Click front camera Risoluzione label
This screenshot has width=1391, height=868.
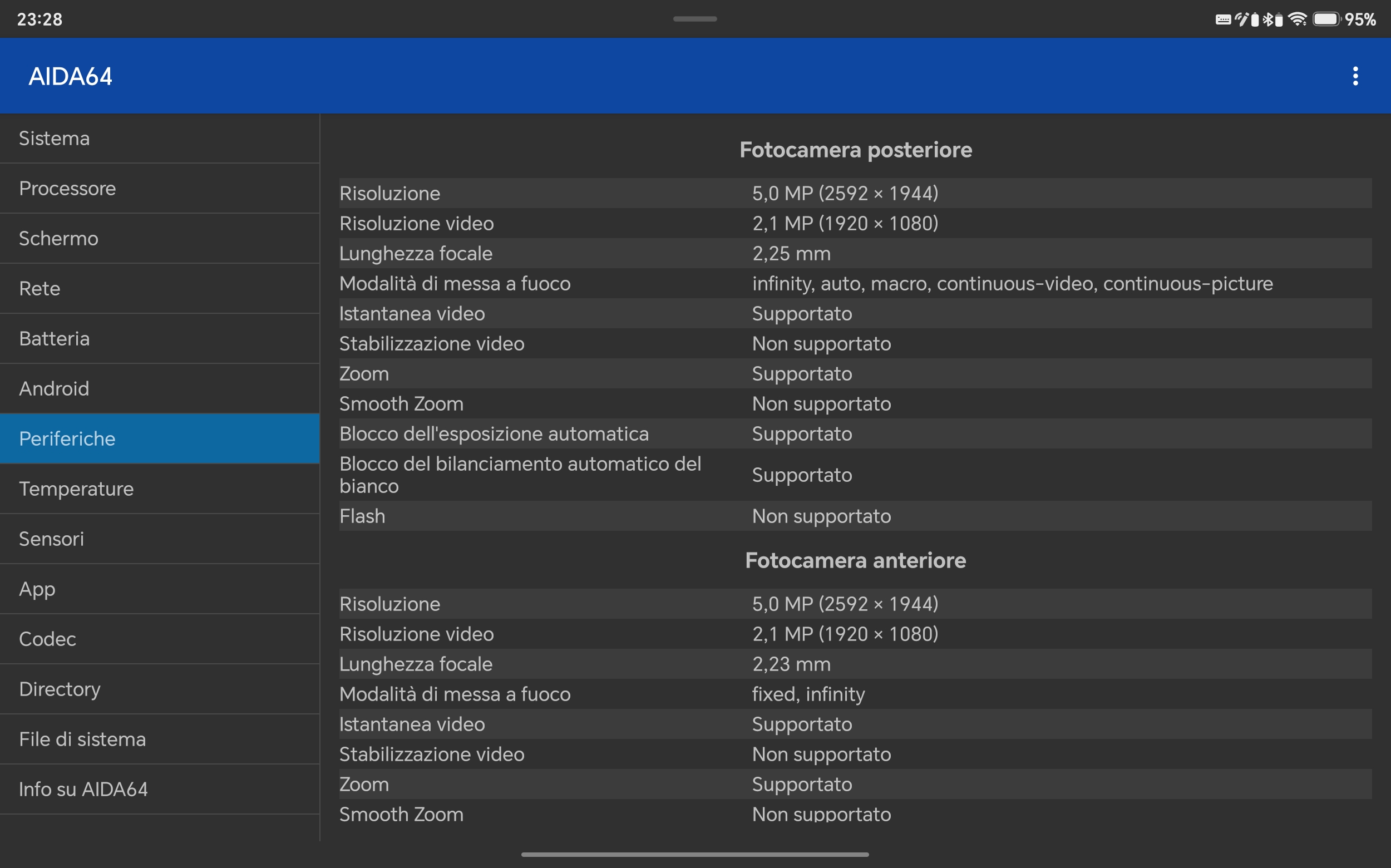click(390, 604)
